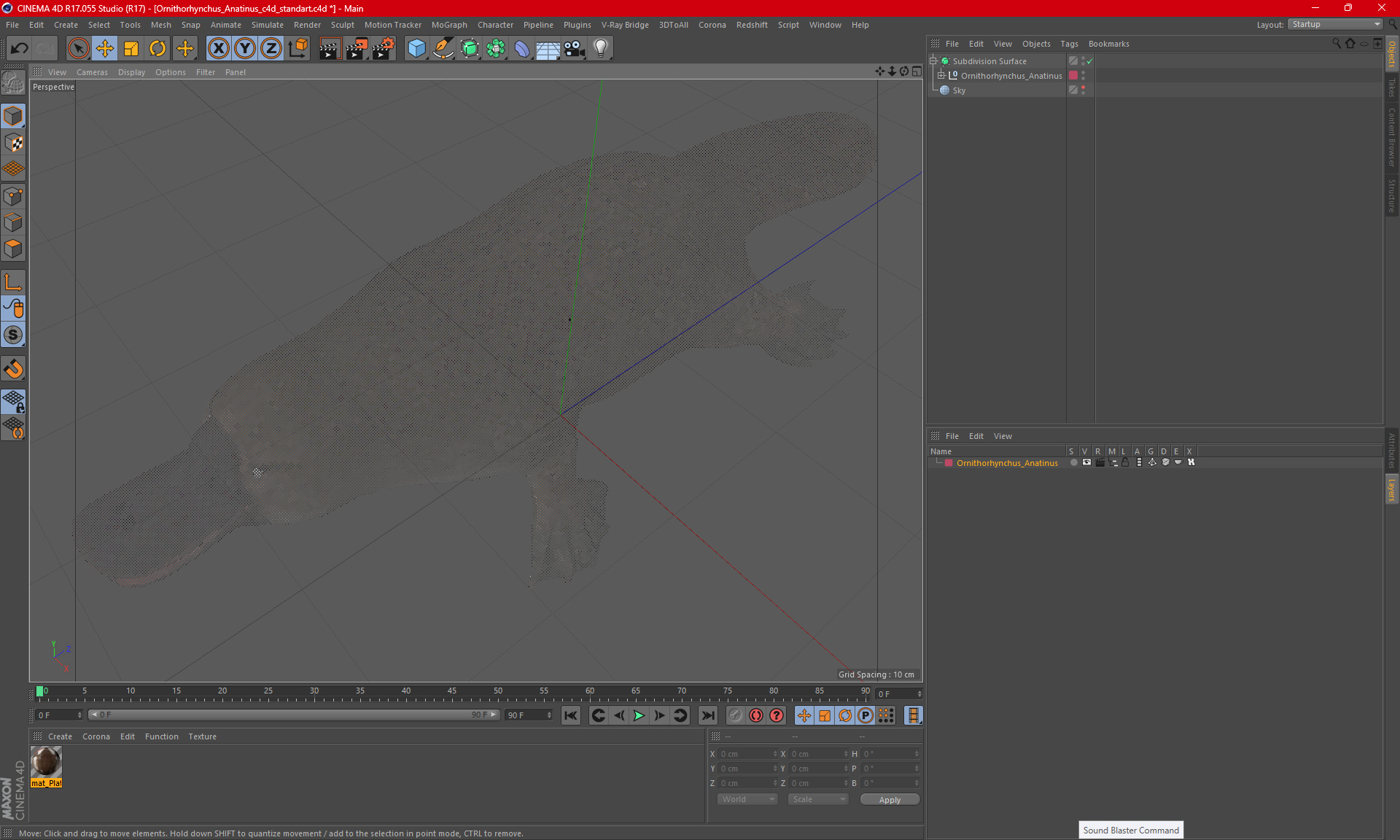1400x840 pixels.
Task: Open the World coordinate dropdown
Action: (x=747, y=799)
